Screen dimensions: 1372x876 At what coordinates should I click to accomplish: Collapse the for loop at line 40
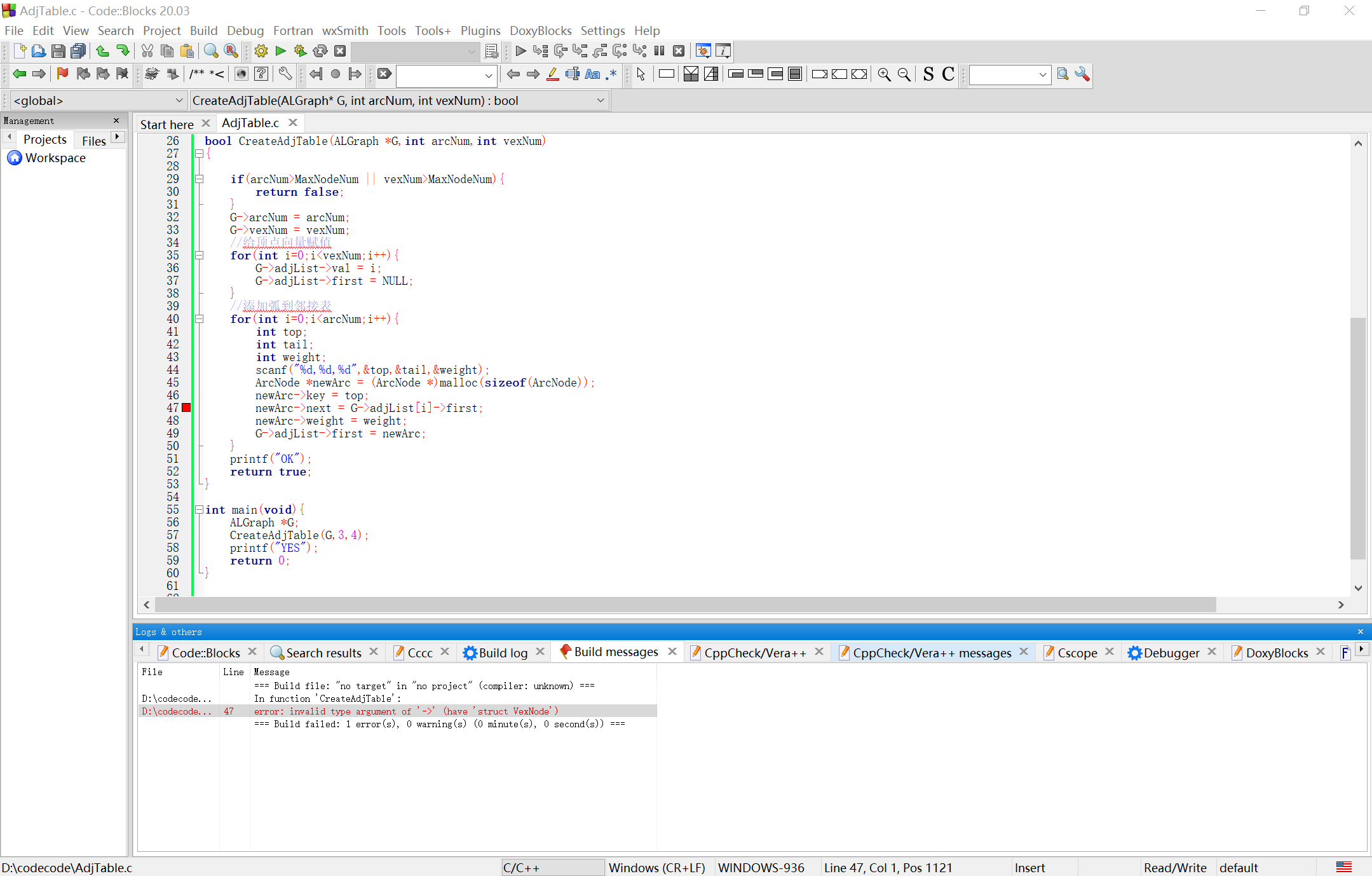pyautogui.click(x=199, y=319)
